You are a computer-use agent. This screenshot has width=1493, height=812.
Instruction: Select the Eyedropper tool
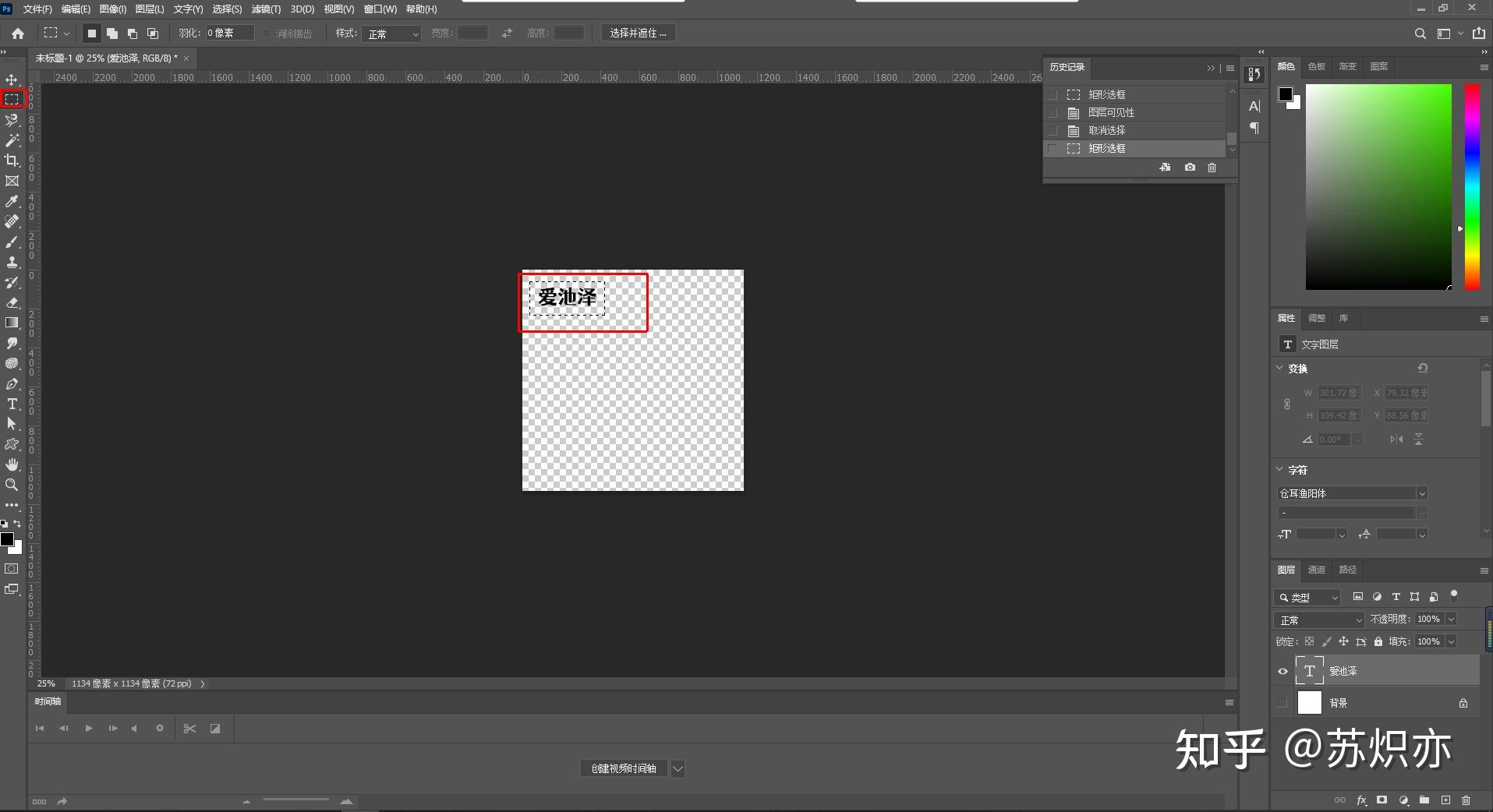coord(12,201)
